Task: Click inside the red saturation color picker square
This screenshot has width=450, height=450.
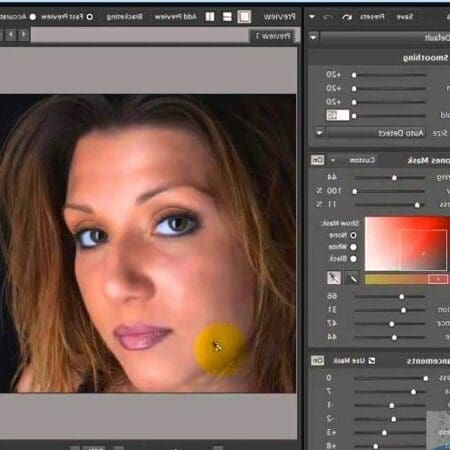Action: (x=407, y=244)
